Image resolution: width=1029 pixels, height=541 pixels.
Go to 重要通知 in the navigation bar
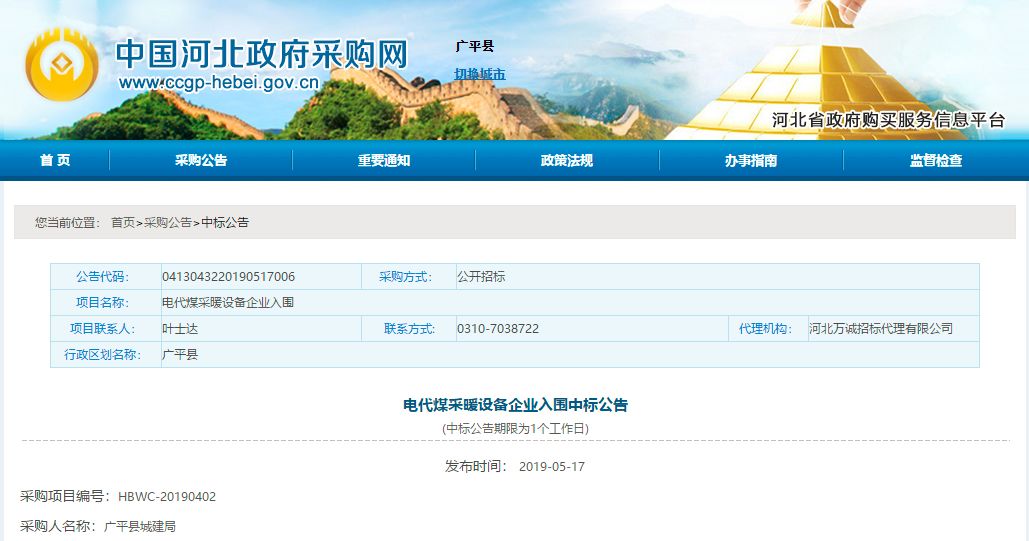(x=384, y=161)
